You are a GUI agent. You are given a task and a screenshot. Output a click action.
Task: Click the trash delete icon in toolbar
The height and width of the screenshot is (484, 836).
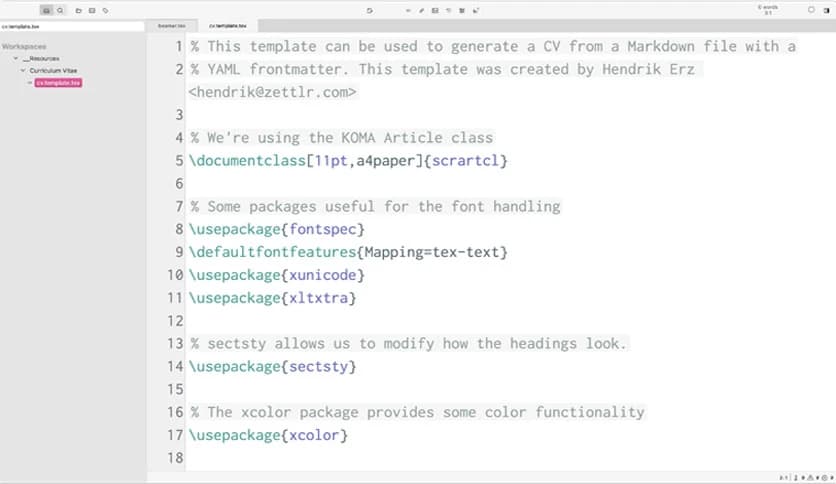pos(462,10)
